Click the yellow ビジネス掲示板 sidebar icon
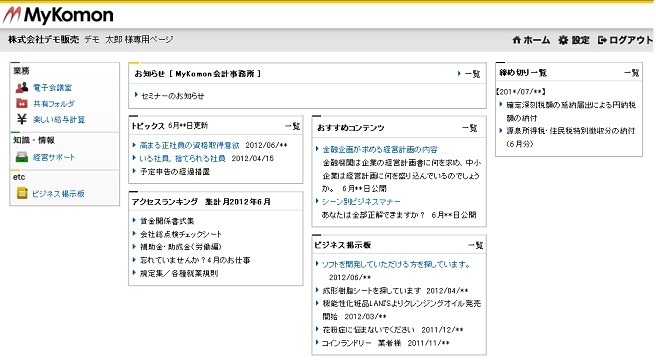 click(22, 193)
